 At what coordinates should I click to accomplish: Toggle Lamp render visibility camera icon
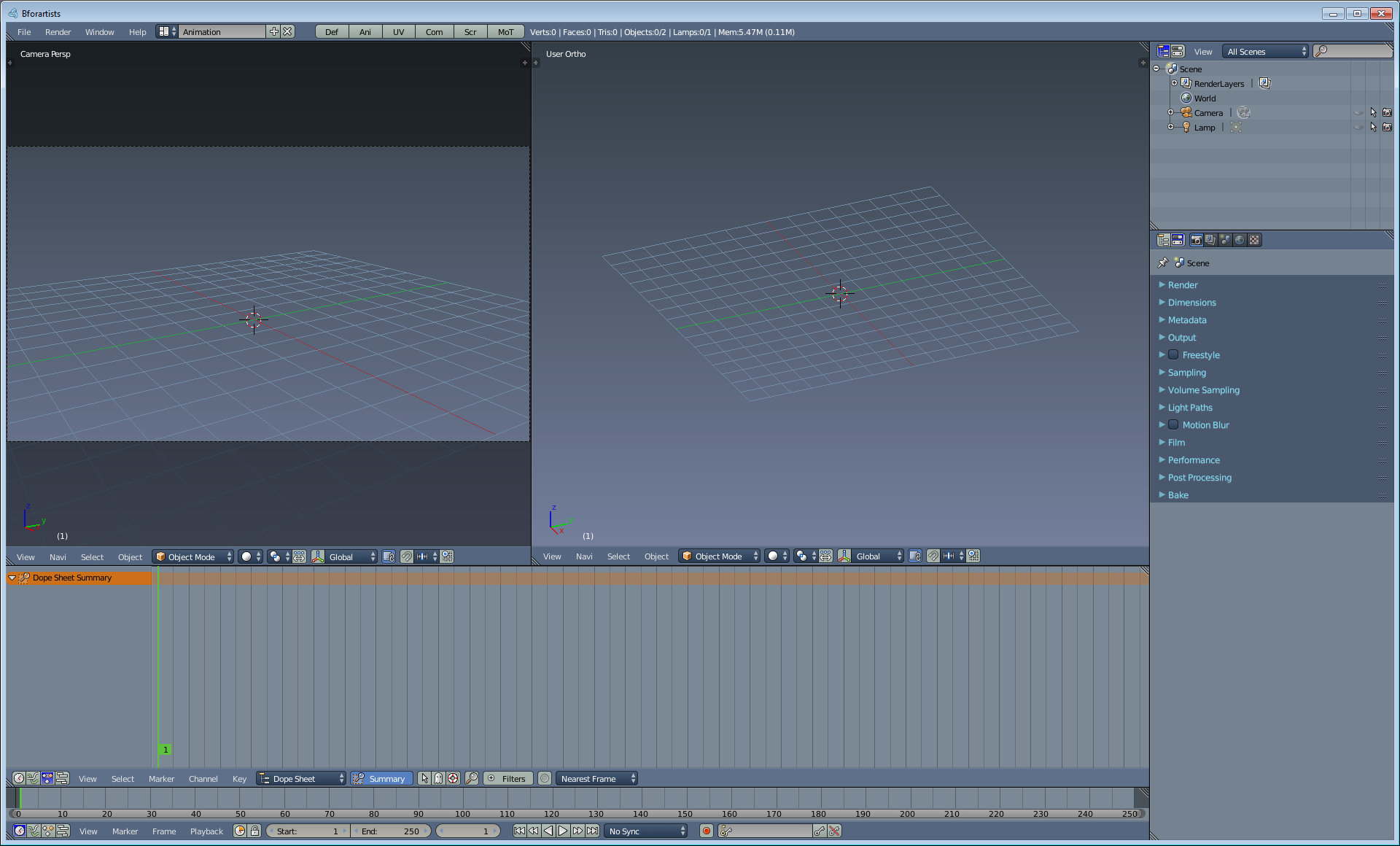coord(1387,127)
